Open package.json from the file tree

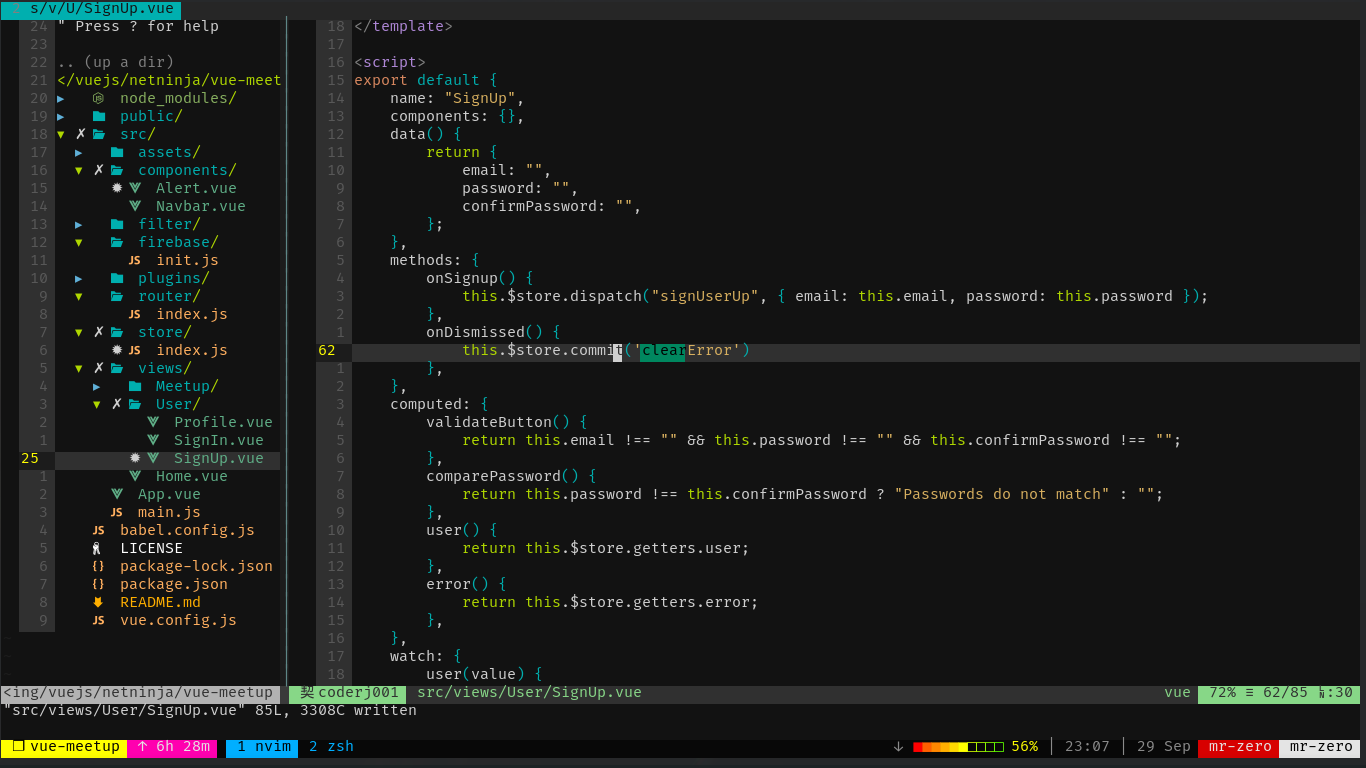click(174, 584)
